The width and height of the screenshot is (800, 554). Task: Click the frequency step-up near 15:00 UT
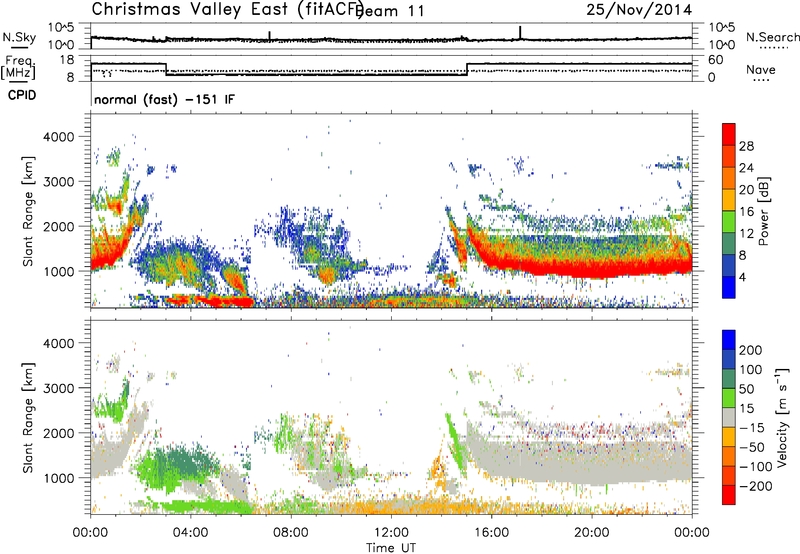pyautogui.click(x=467, y=69)
